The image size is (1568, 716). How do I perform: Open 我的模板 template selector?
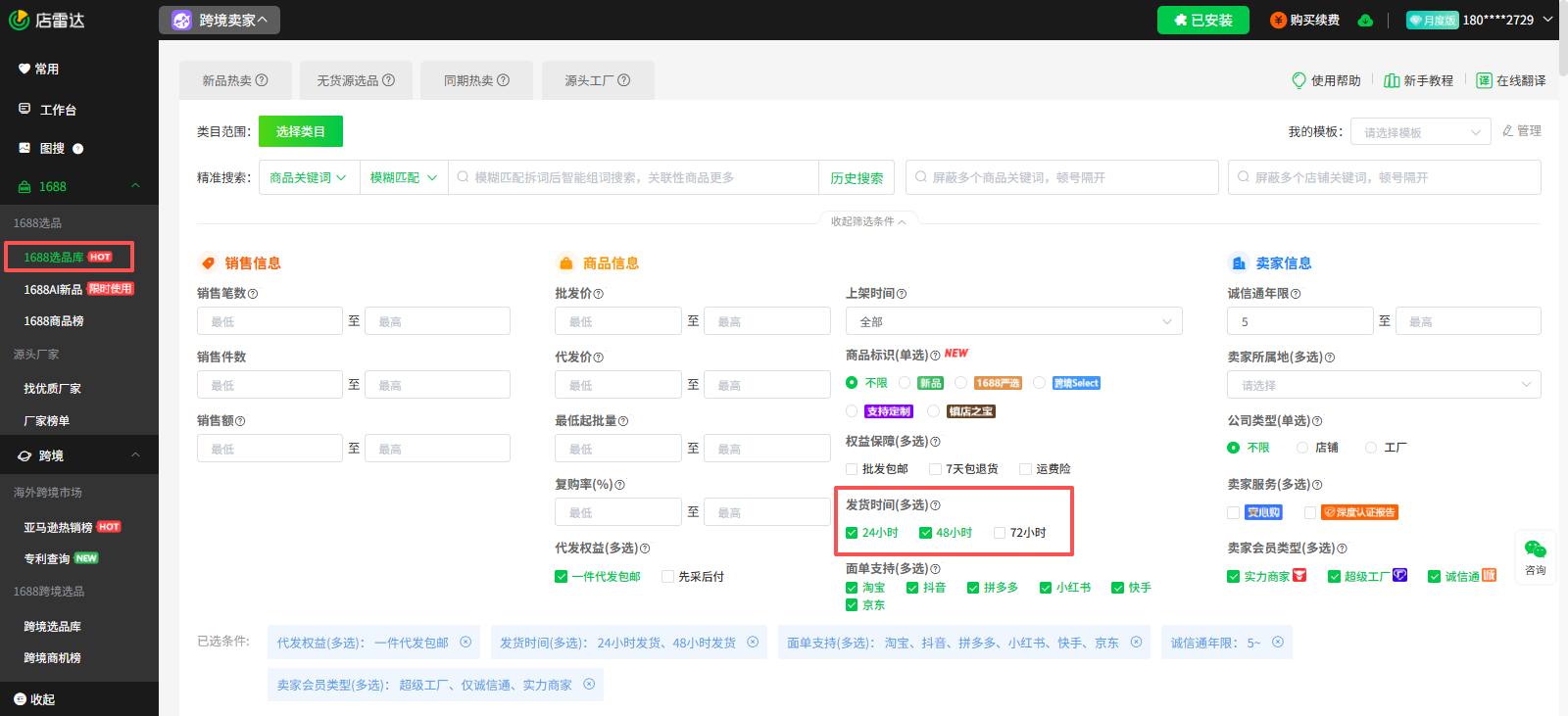[1421, 132]
